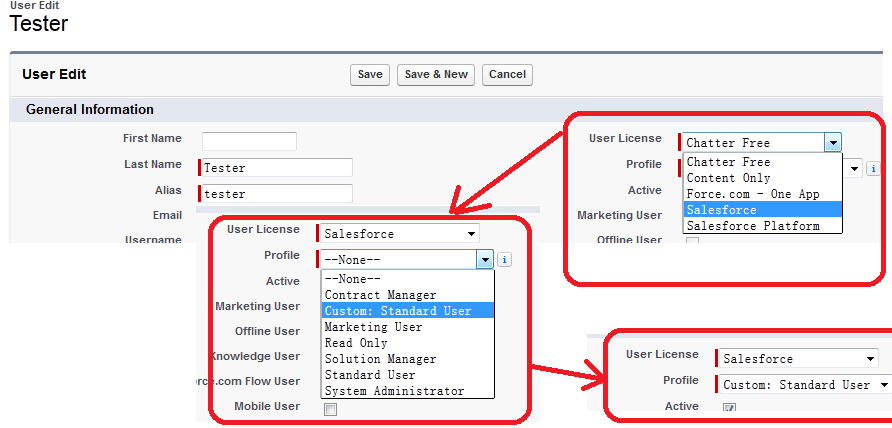Click the Save & New button
This screenshot has width=892, height=428.
436,75
